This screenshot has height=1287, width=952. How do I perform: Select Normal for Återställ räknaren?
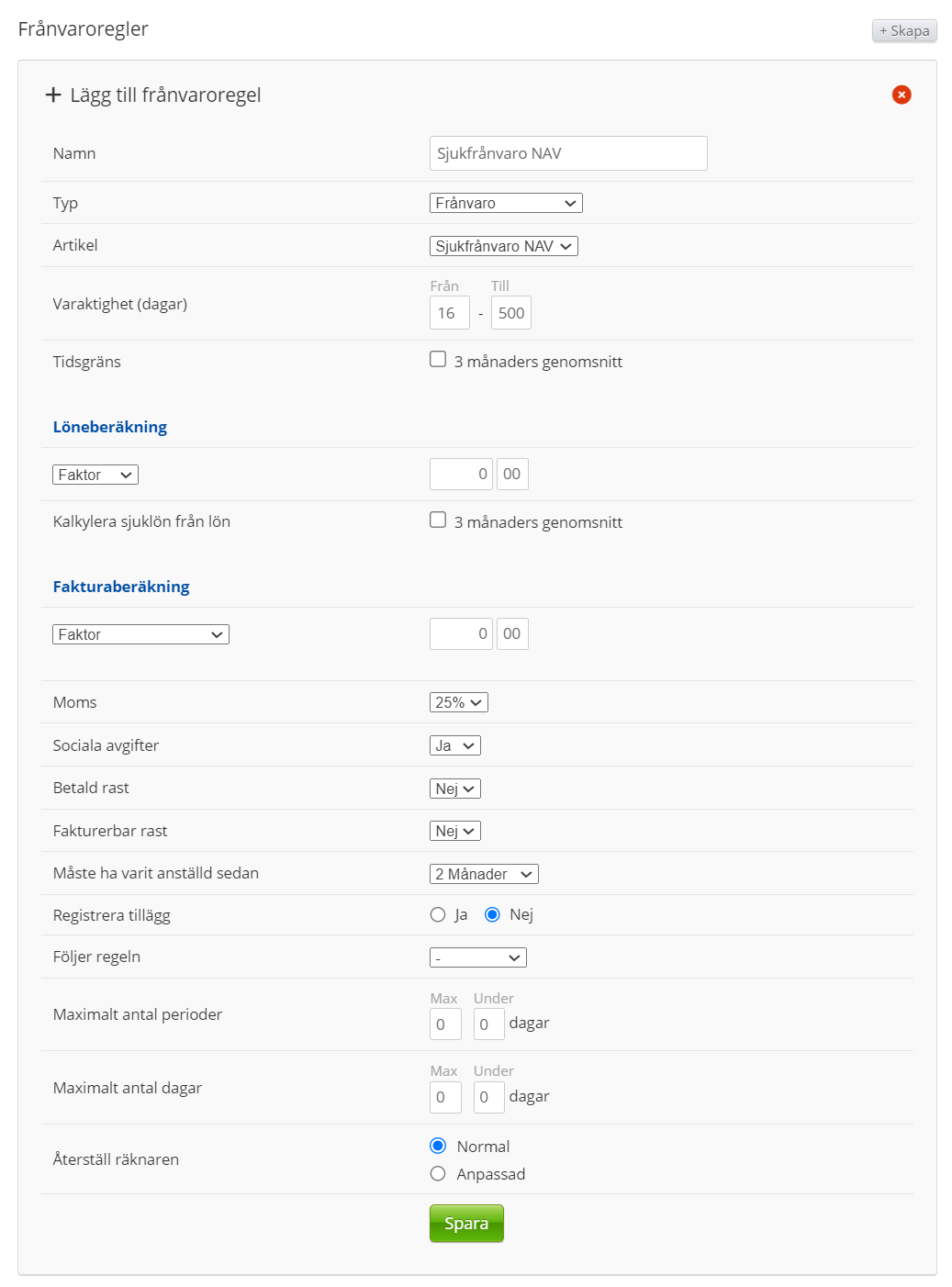click(438, 1146)
